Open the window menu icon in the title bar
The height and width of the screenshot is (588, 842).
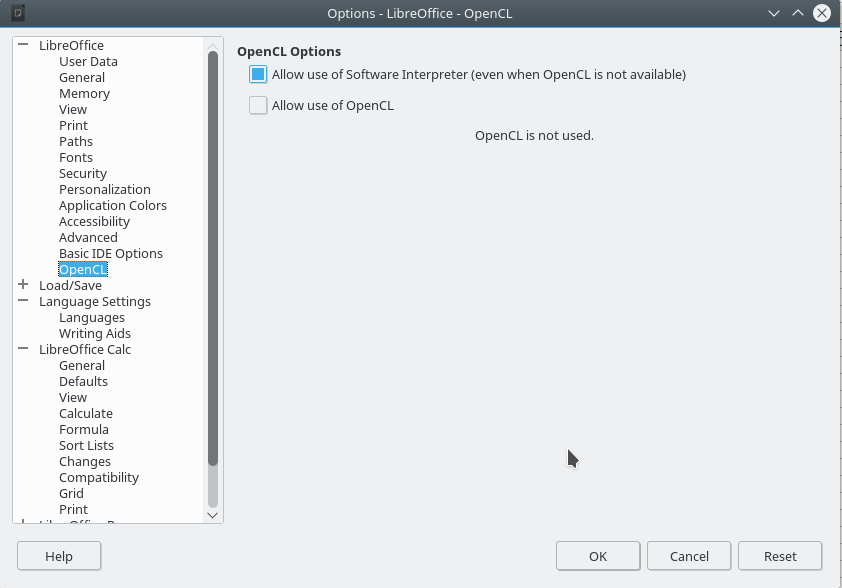click(18, 12)
